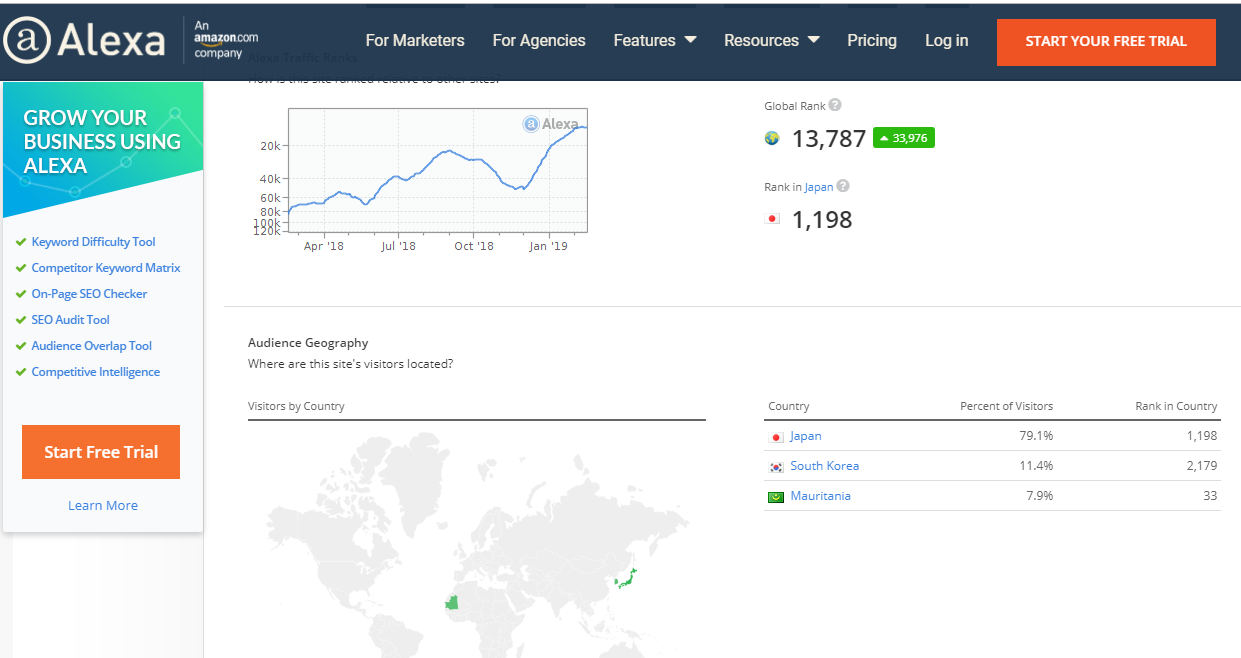This screenshot has height=658, width=1241.
Task: Click the Percent of Visitors column header
Action: pyautogui.click(x=1006, y=406)
